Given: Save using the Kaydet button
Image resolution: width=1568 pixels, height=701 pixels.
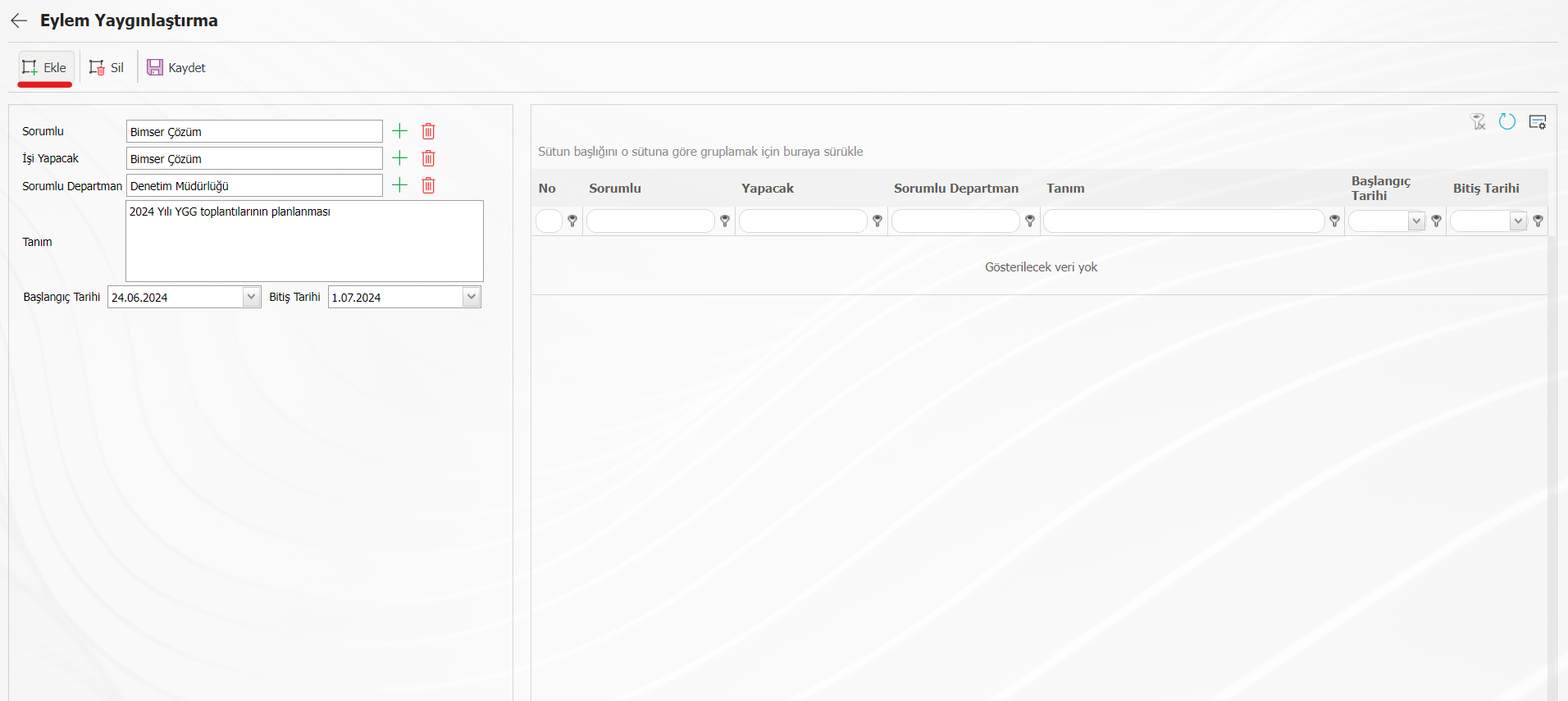Looking at the screenshot, I should pyautogui.click(x=176, y=67).
